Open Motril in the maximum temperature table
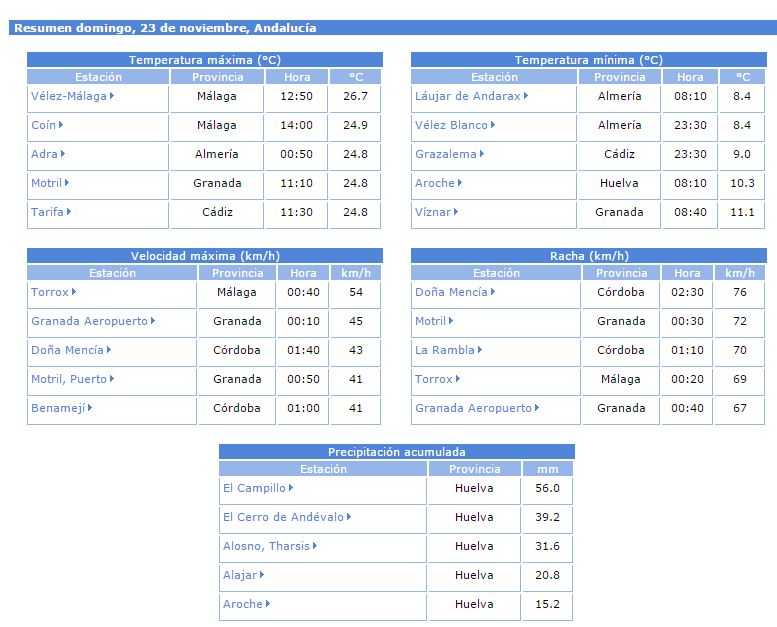777x627 pixels. 50,183
